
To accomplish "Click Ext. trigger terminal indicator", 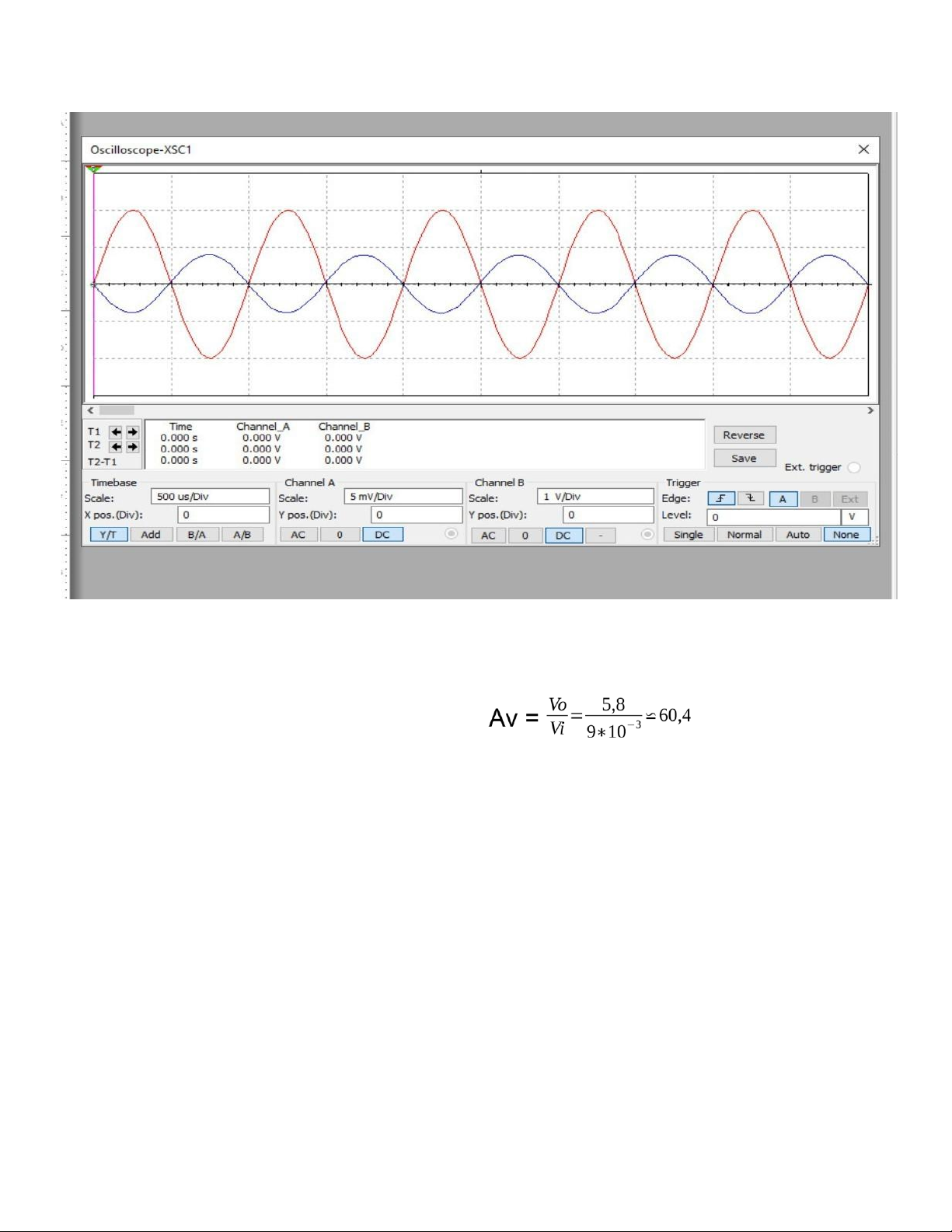I will (854, 468).
